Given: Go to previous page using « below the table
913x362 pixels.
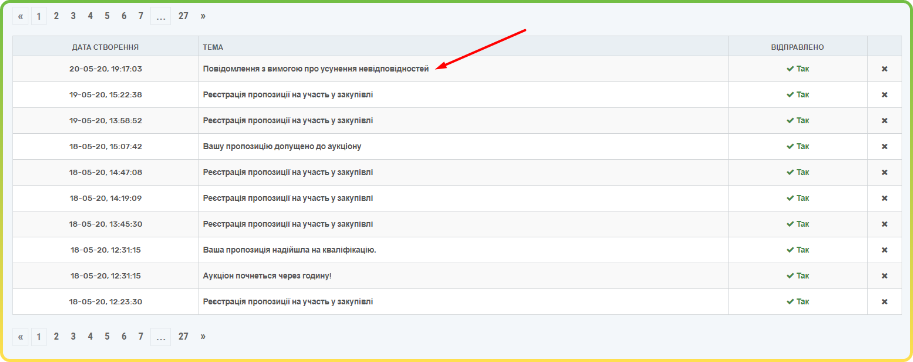Looking at the screenshot, I should tap(20, 337).
